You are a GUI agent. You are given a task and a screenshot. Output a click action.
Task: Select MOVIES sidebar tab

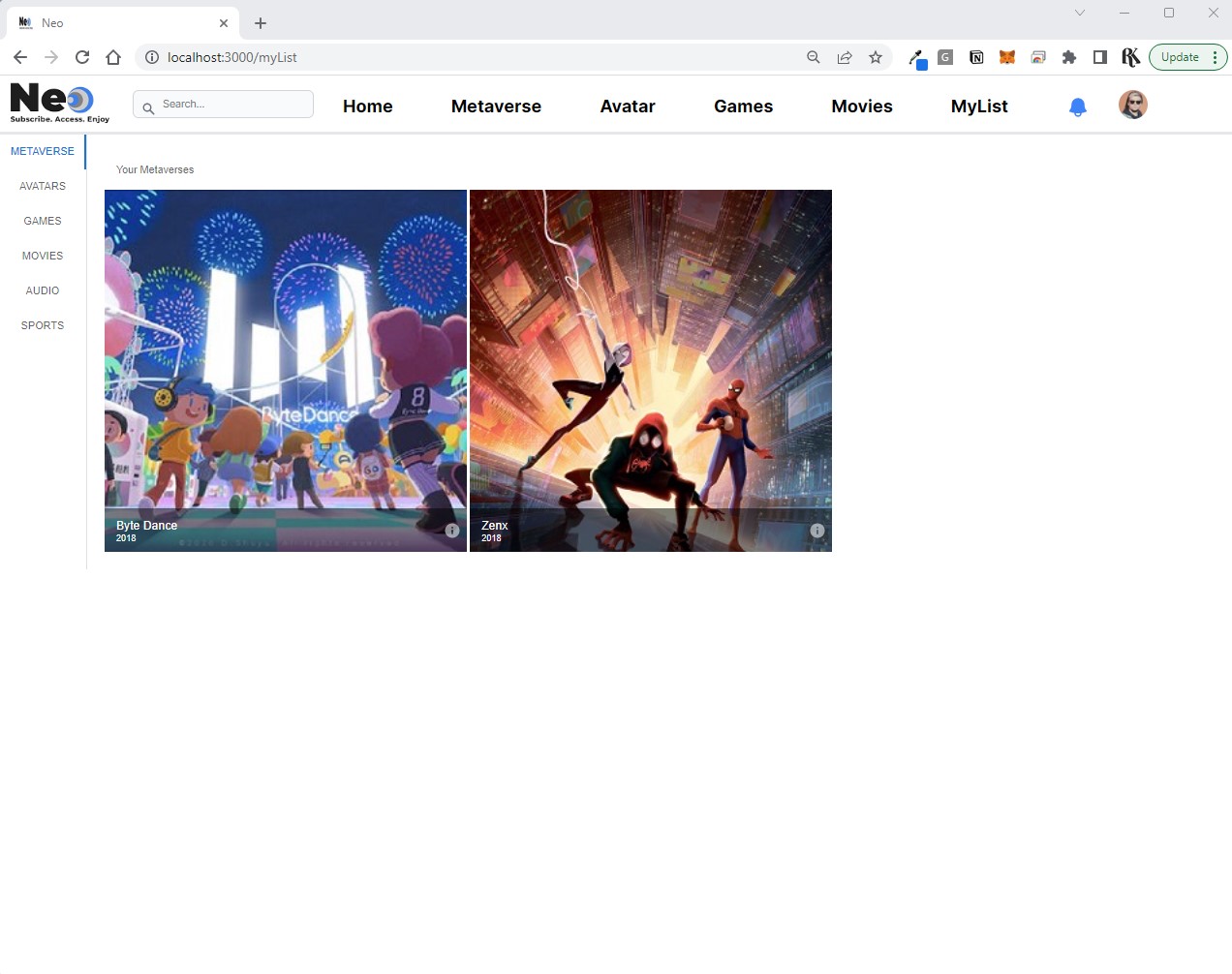pos(43,256)
